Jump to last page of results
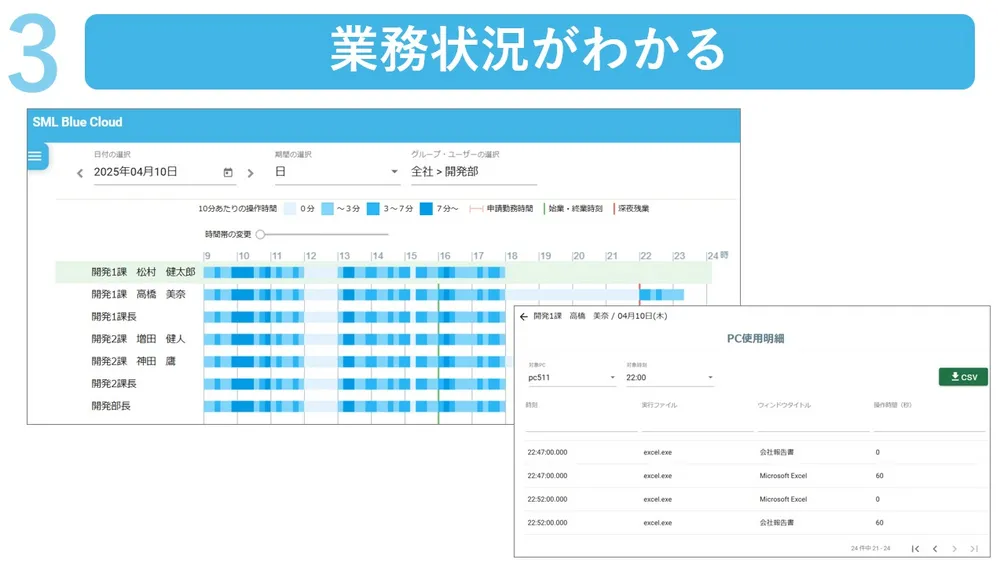Screen dimensions: 1000x563 [974, 548]
